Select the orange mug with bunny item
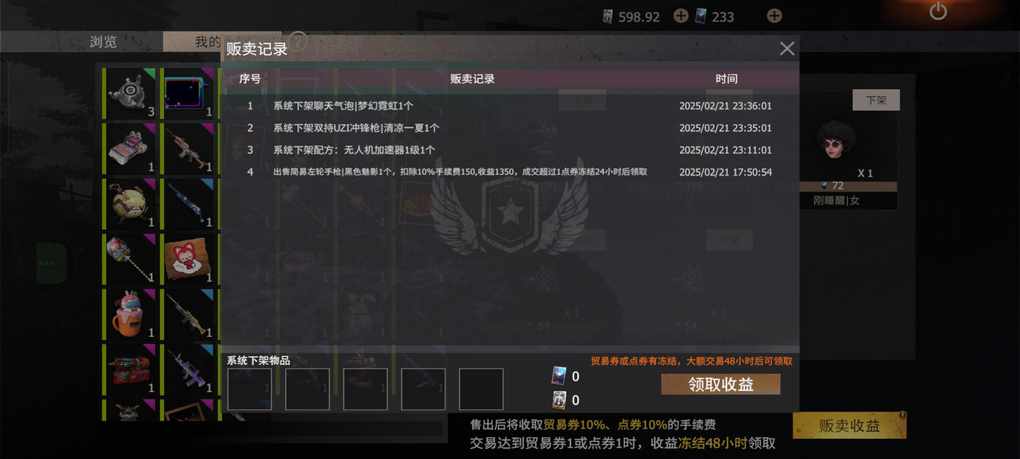1020x459 pixels. point(131,315)
